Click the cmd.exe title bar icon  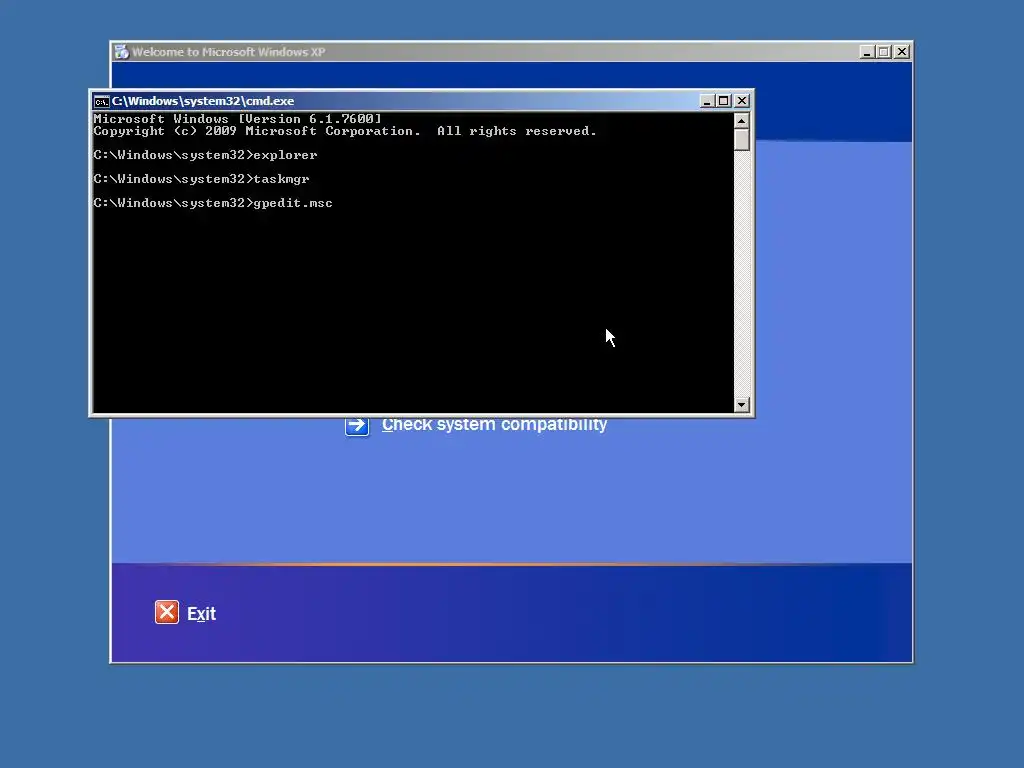point(101,101)
